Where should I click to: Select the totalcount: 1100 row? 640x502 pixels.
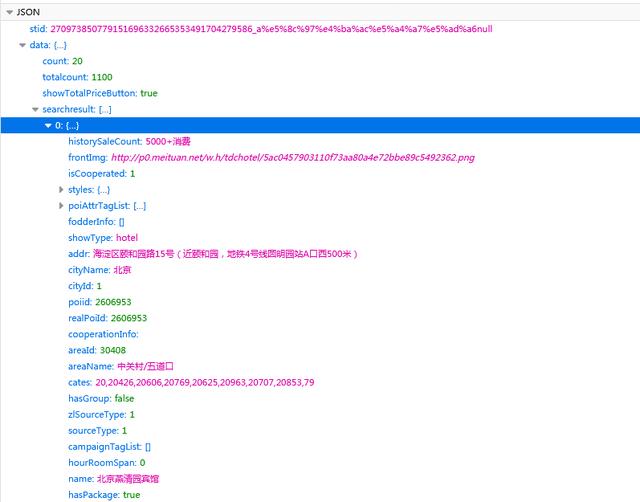(320, 77)
